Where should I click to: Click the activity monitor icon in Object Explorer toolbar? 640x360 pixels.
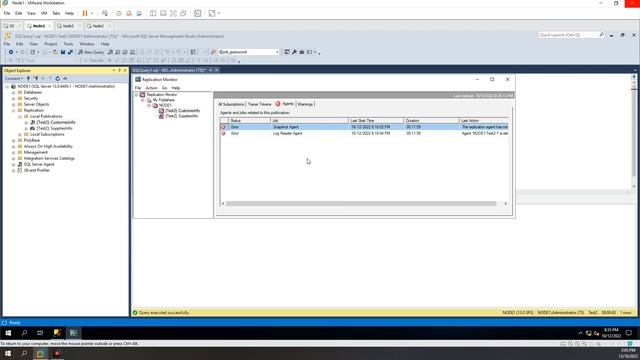[x=65, y=78]
